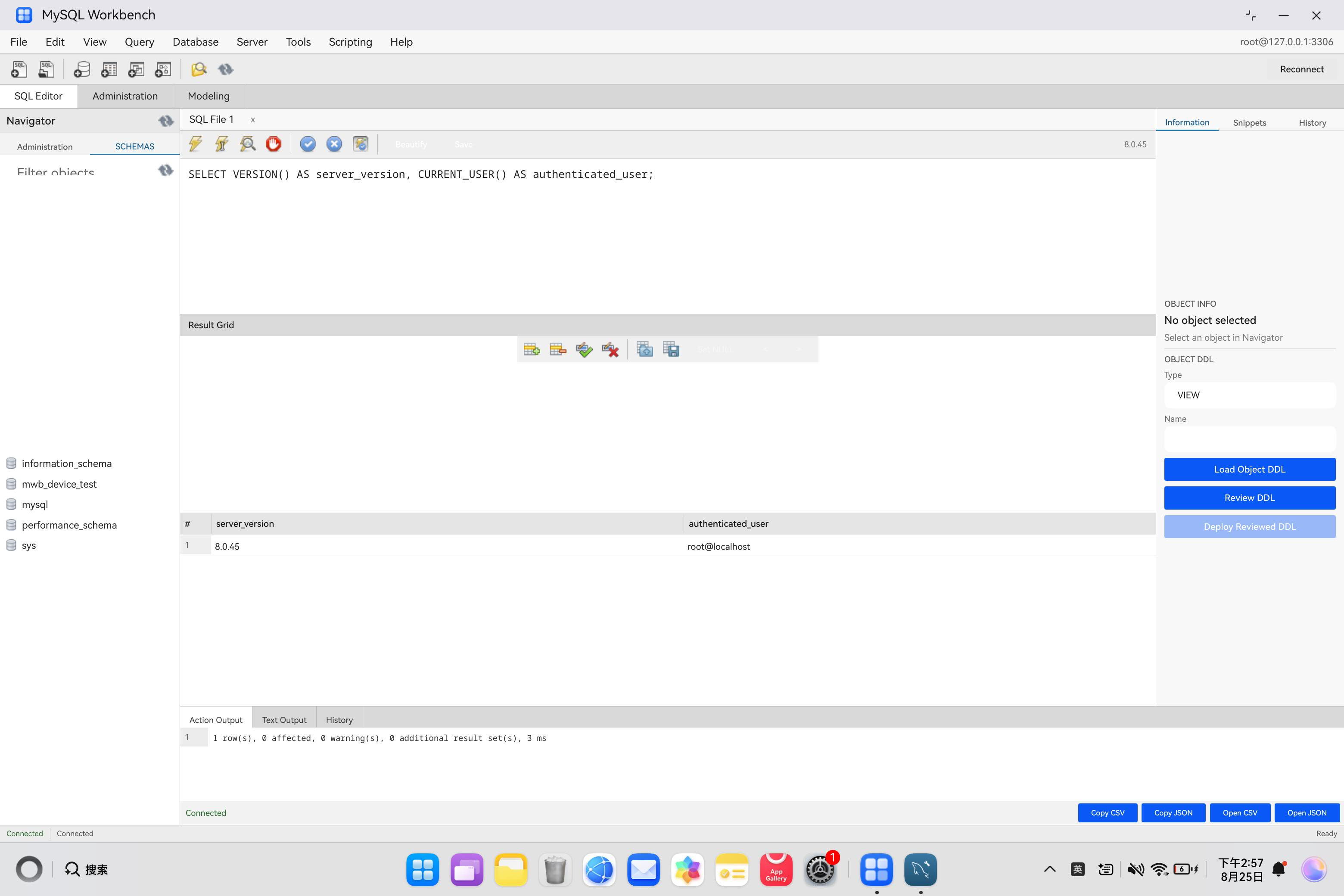Close the SQL File 1 tab
1344x896 pixels.
(252, 119)
